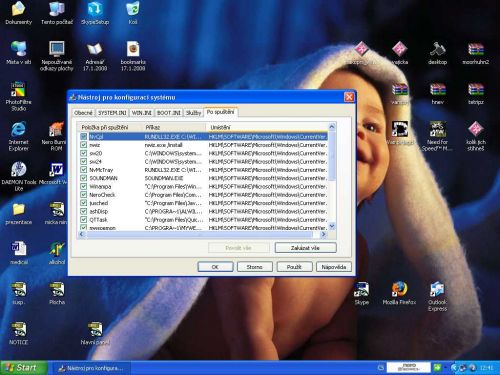Uncheck the Winampa startup item
Viewport: 500px width, 375px height.
(x=84, y=186)
